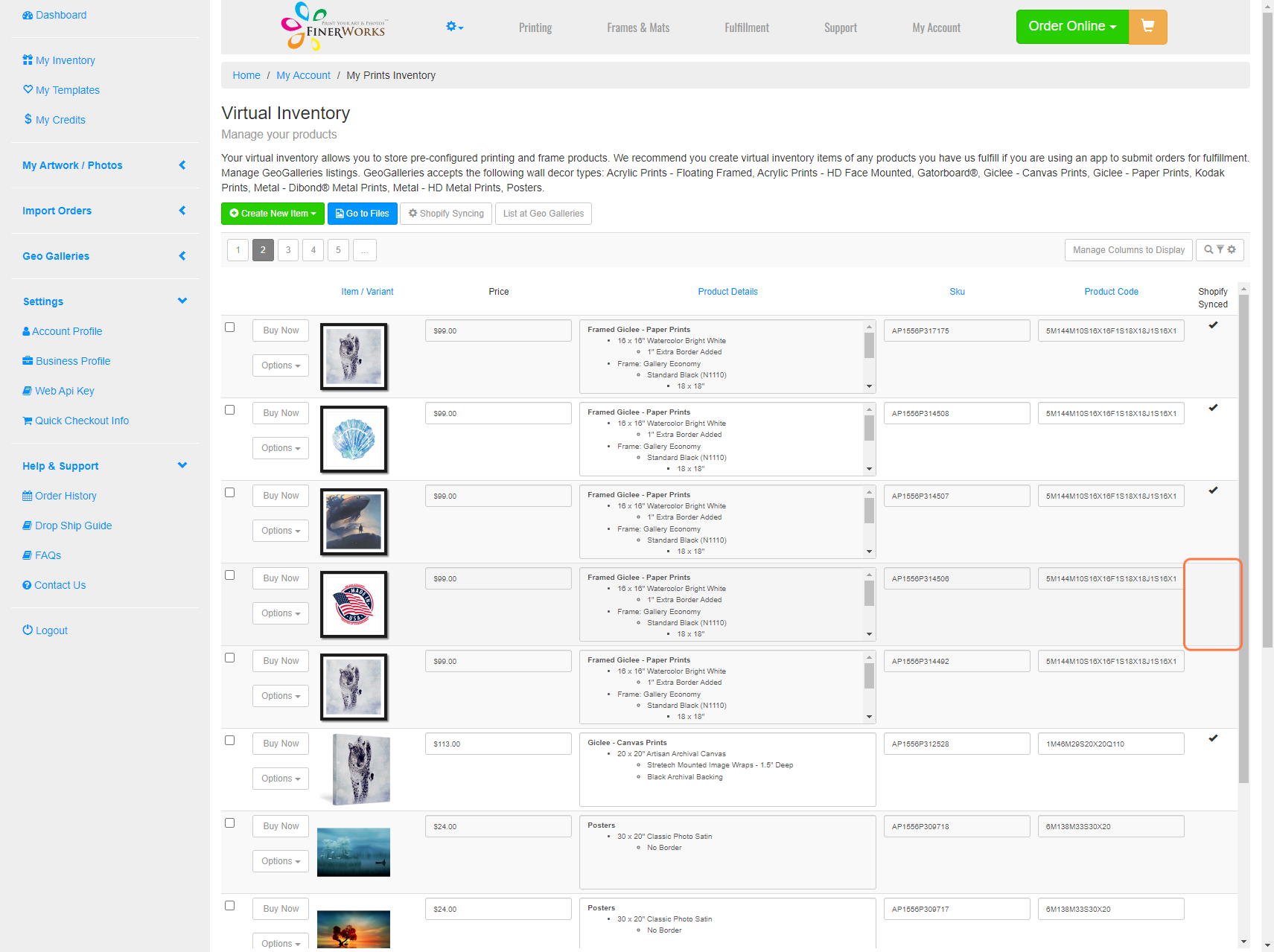1274x952 pixels.
Task: Select checkbox for SKU AP1556P314508 row
Action: tap(230, 410)
